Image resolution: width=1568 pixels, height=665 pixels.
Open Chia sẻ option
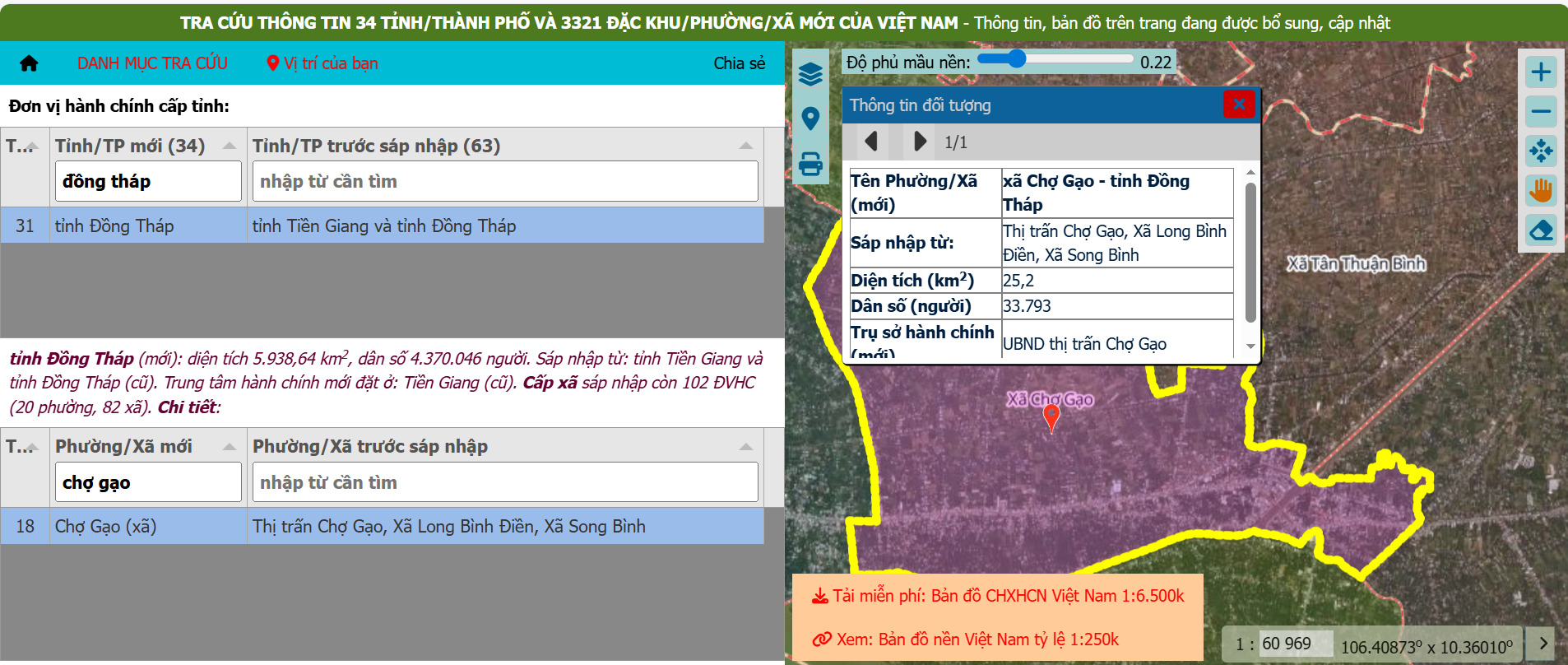pyautogui.click(x=739, y=63)
